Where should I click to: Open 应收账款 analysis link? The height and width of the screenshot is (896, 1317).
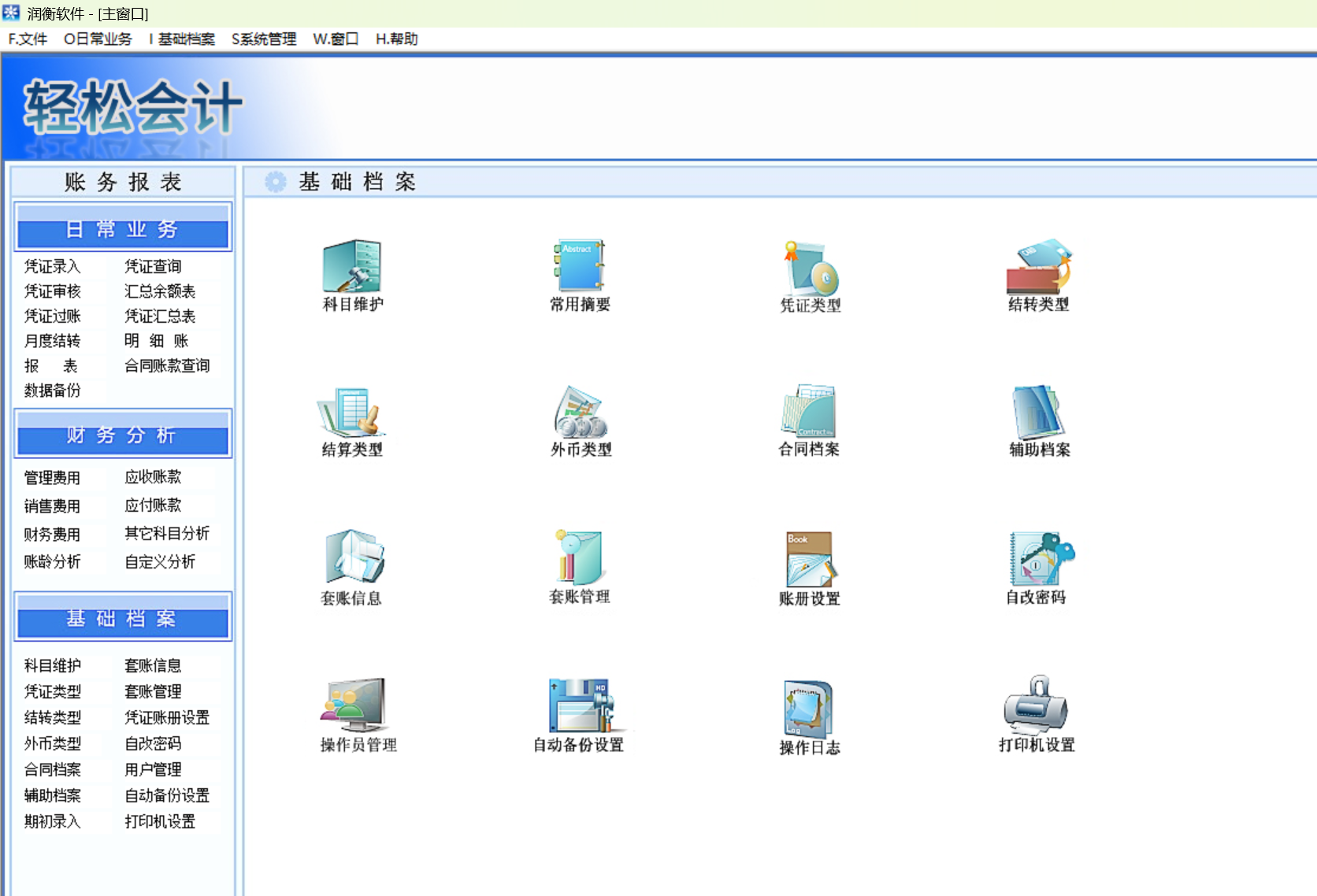[x=153, y=477]
